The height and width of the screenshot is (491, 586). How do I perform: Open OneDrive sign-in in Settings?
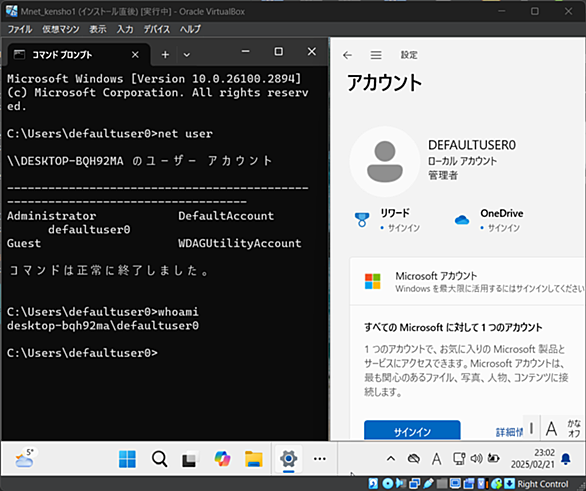click(x=488, y=220)
